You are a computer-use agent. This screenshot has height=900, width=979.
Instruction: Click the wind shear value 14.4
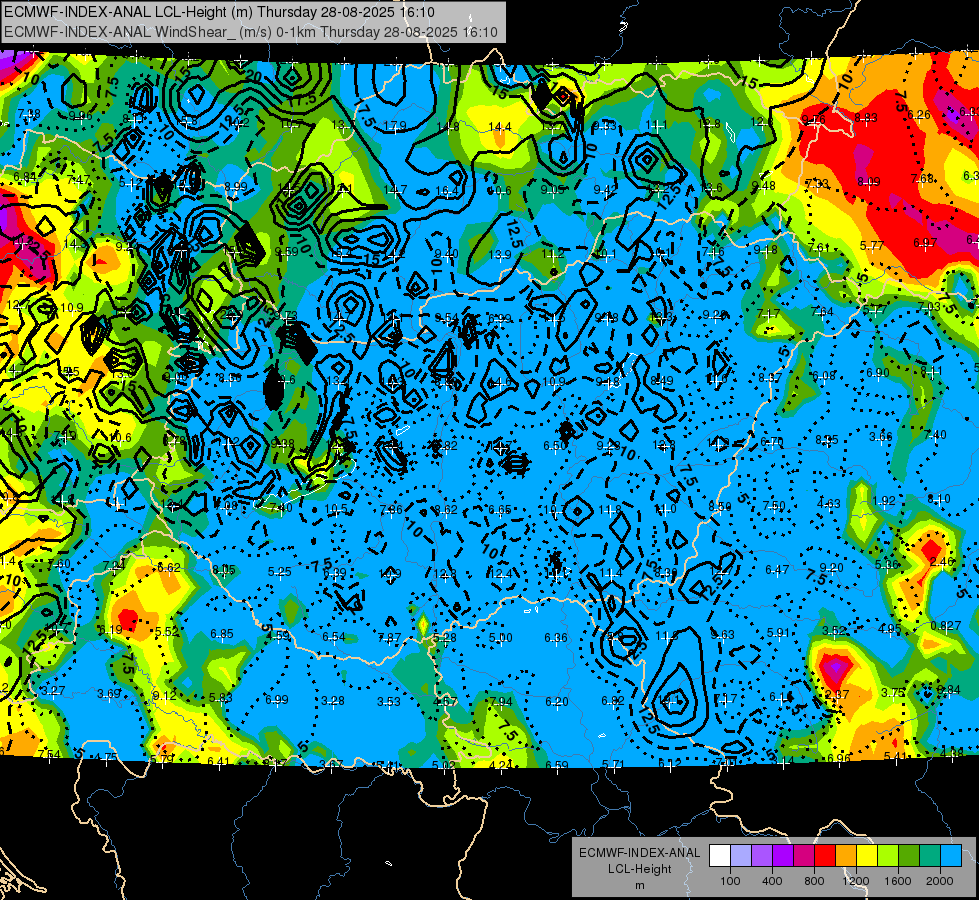(499, 127)
